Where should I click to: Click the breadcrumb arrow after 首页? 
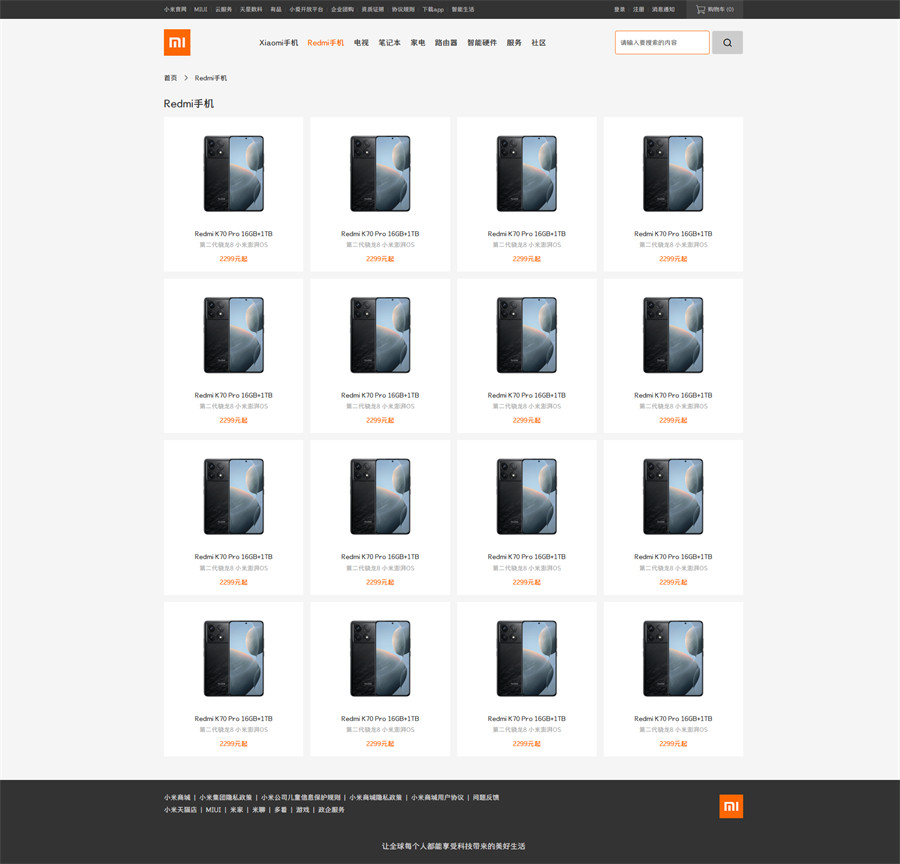coord(186,78)
